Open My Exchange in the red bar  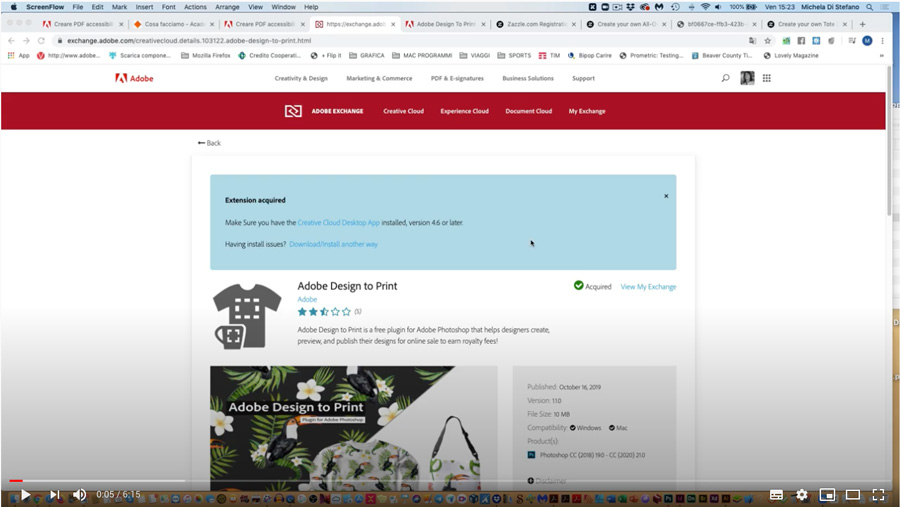click(x=587, y=111)
